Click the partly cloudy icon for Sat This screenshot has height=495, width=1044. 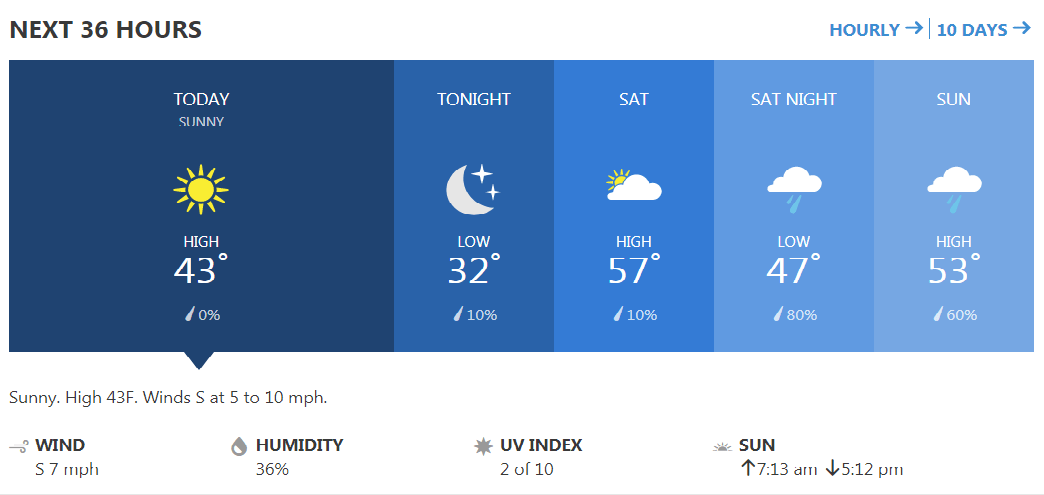tap(634, 187)
